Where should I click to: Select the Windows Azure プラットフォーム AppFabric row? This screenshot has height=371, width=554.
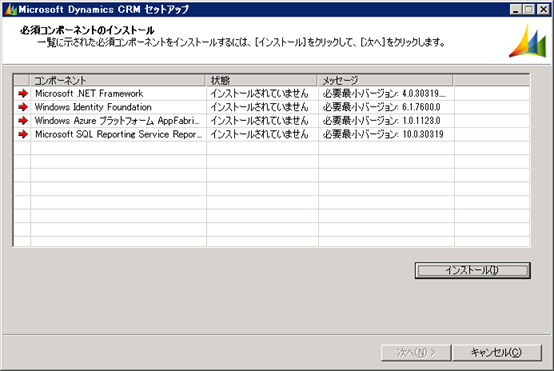click(x=271, y=120)
